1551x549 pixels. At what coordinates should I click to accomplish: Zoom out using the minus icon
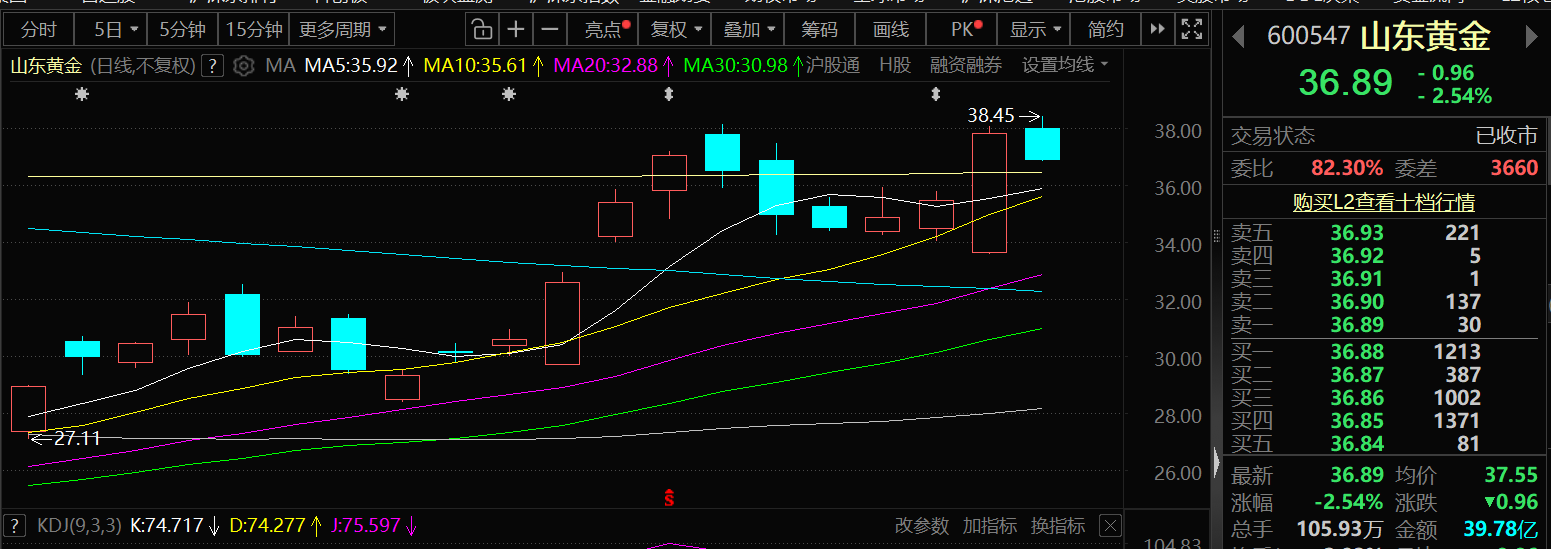pyautogui.click(x=549, y=29)
